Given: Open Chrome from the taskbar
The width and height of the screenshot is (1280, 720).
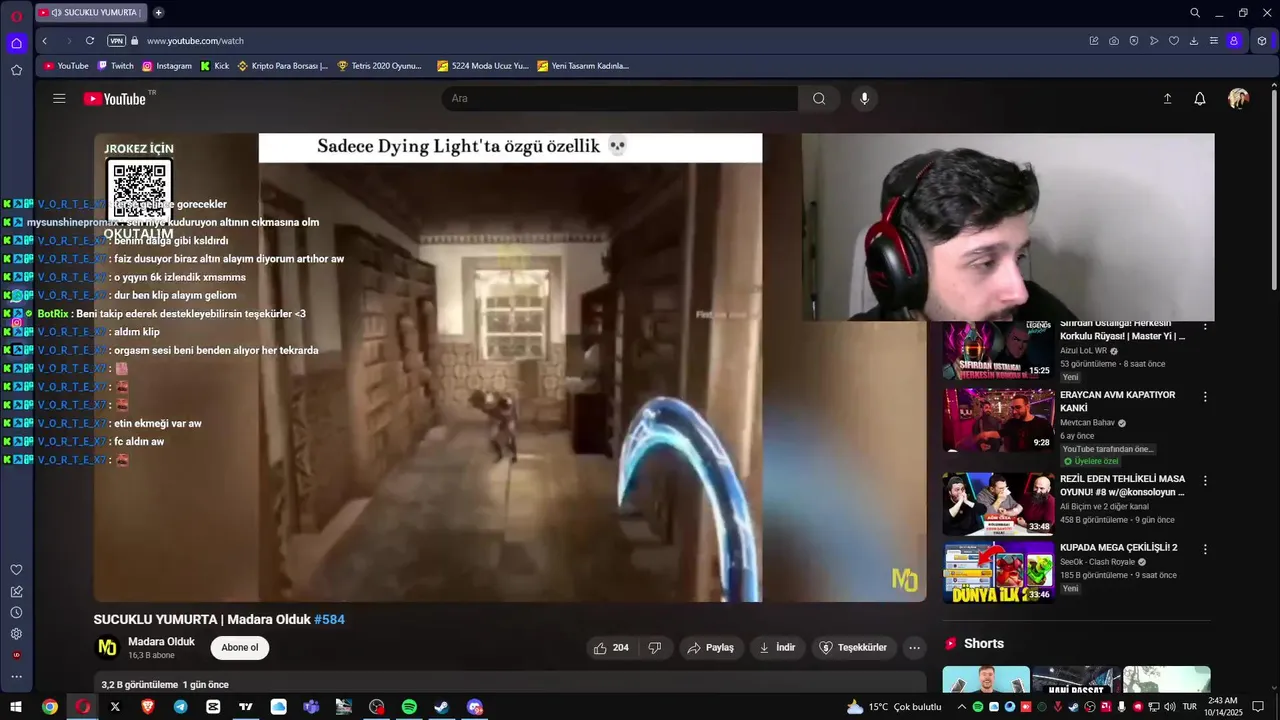Looking at the screenshot, I should click(49, 707).
